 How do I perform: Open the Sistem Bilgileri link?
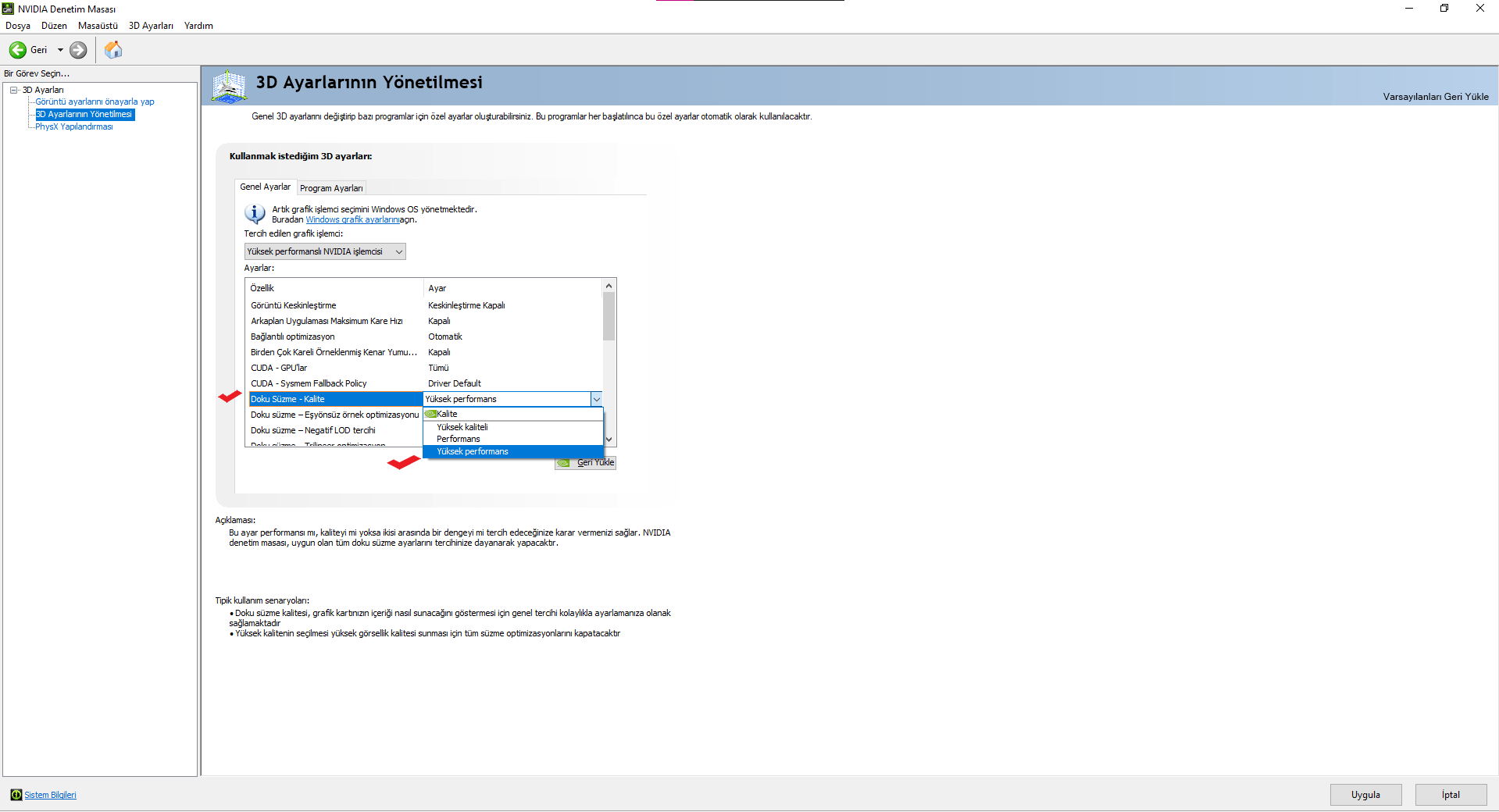pos(50,795)
